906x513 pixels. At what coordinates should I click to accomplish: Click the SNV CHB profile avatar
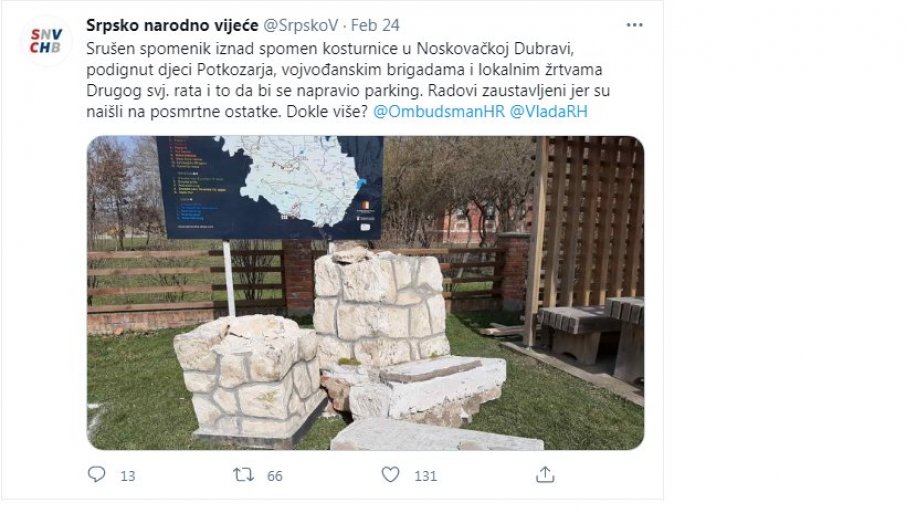point(46,41)
